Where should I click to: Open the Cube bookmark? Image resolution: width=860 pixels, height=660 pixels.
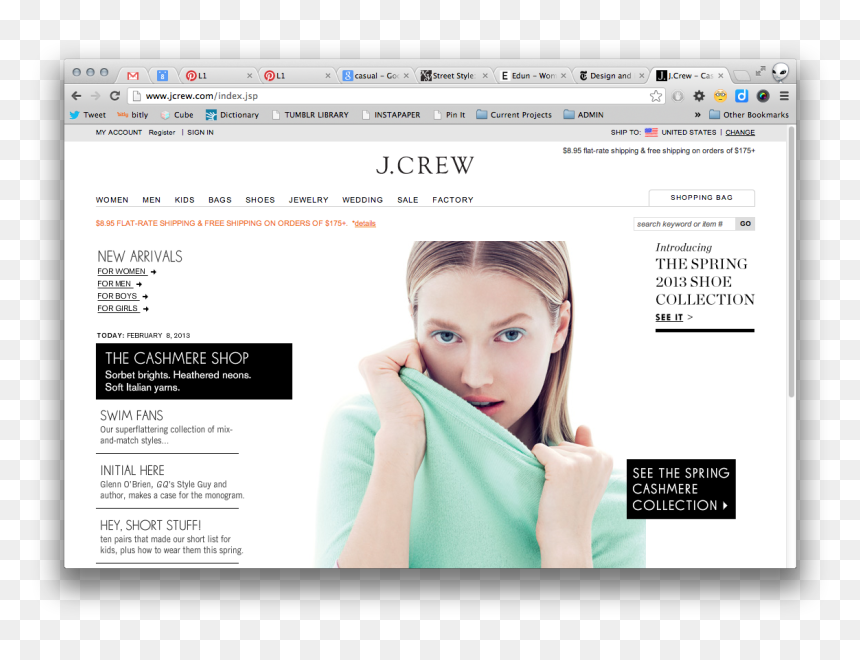click(177, 115)
